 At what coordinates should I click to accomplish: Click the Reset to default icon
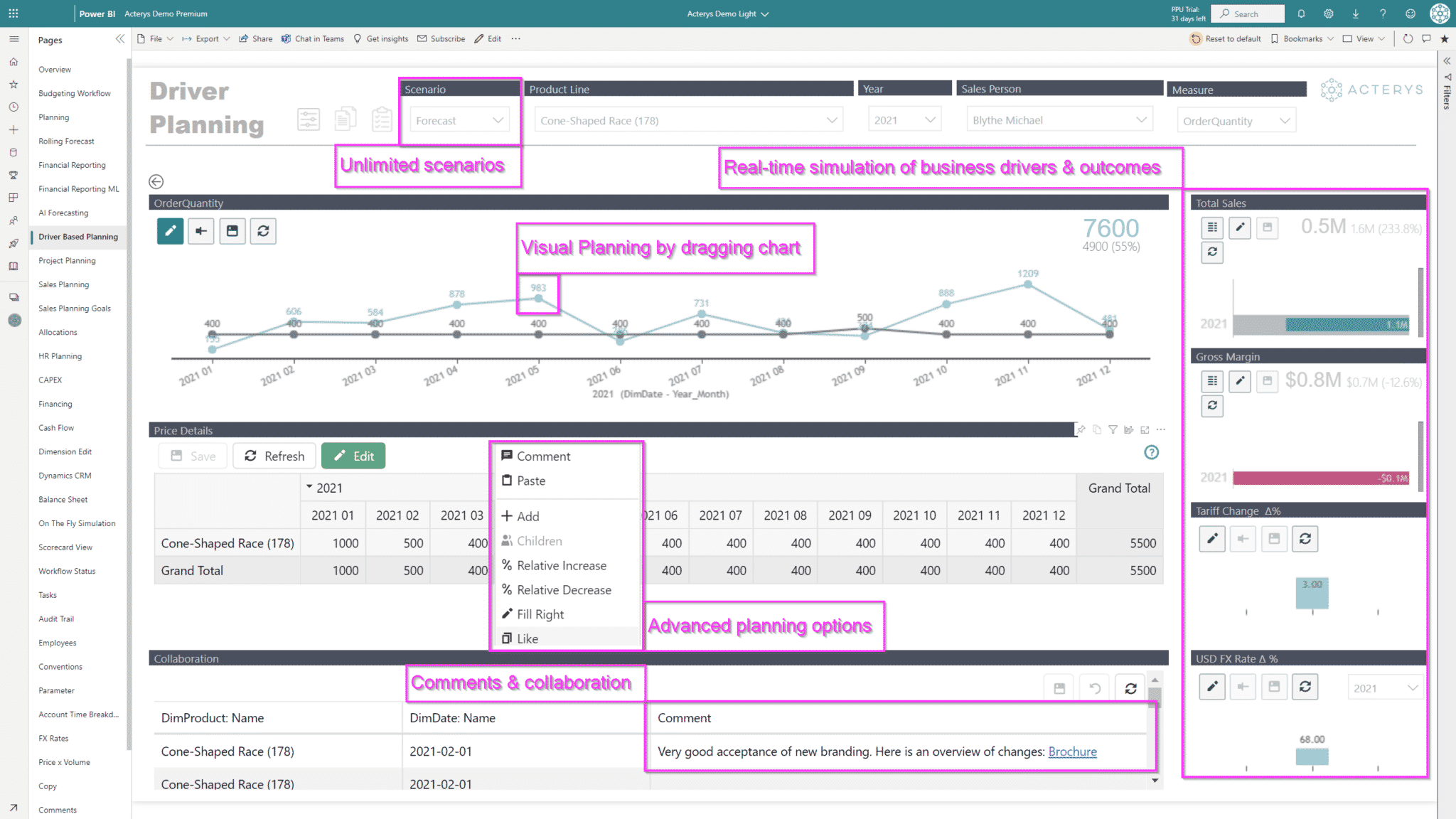(x=1197, y=39)
